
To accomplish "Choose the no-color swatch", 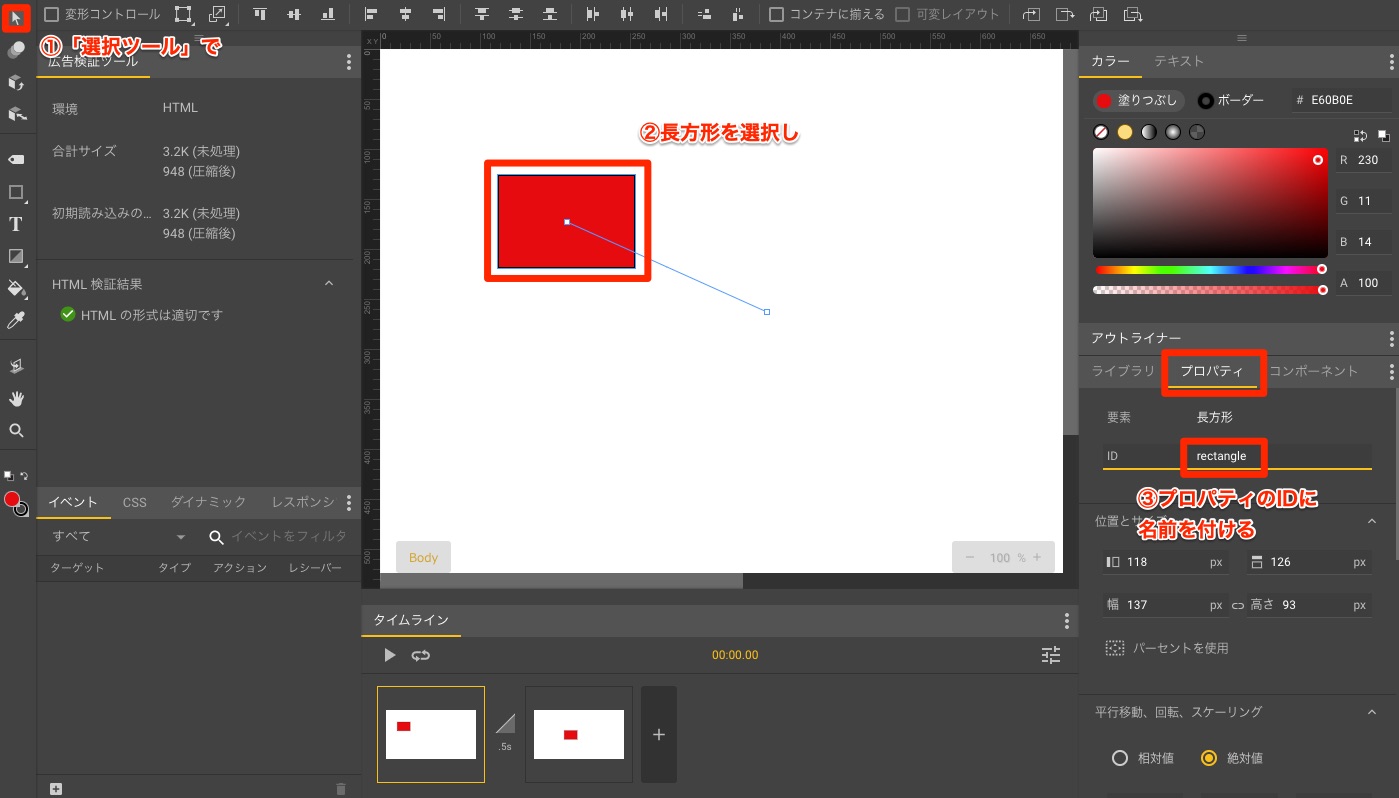I will click(1101, 132).
